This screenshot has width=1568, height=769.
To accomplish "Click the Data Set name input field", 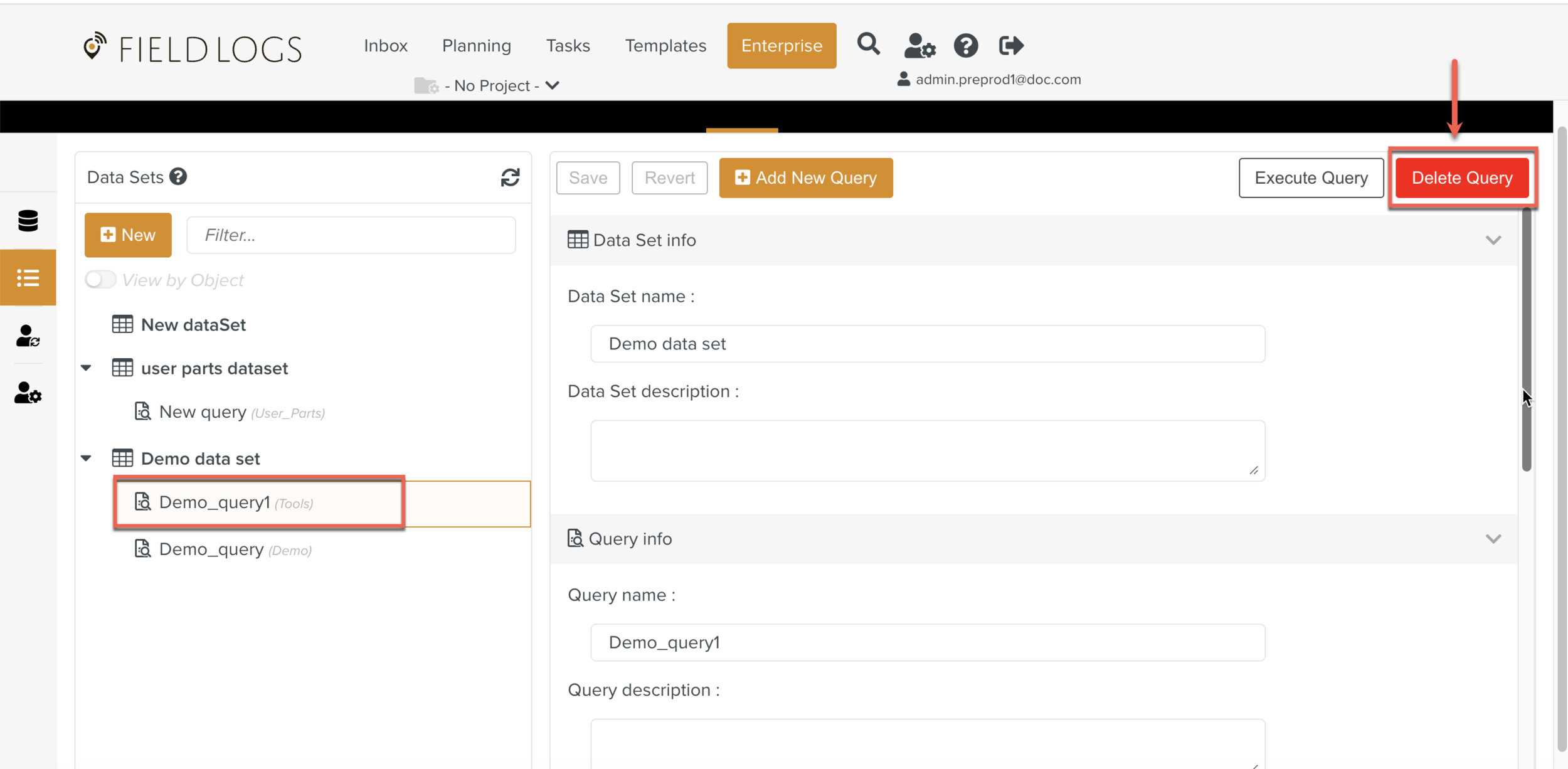I will 927,344.
